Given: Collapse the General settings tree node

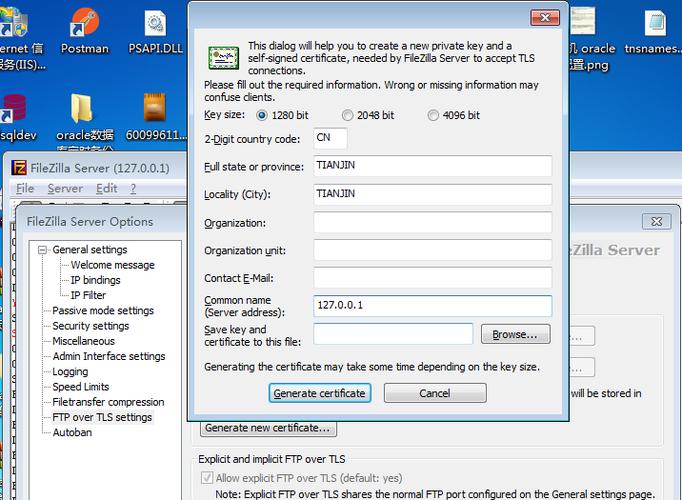Looking at the screenshot, I should click(43, 250).
